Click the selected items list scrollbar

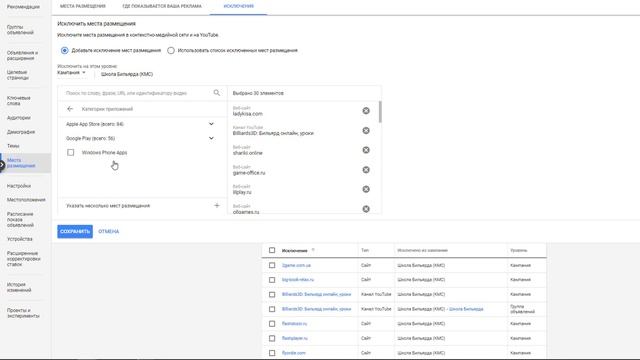(380, 112)
